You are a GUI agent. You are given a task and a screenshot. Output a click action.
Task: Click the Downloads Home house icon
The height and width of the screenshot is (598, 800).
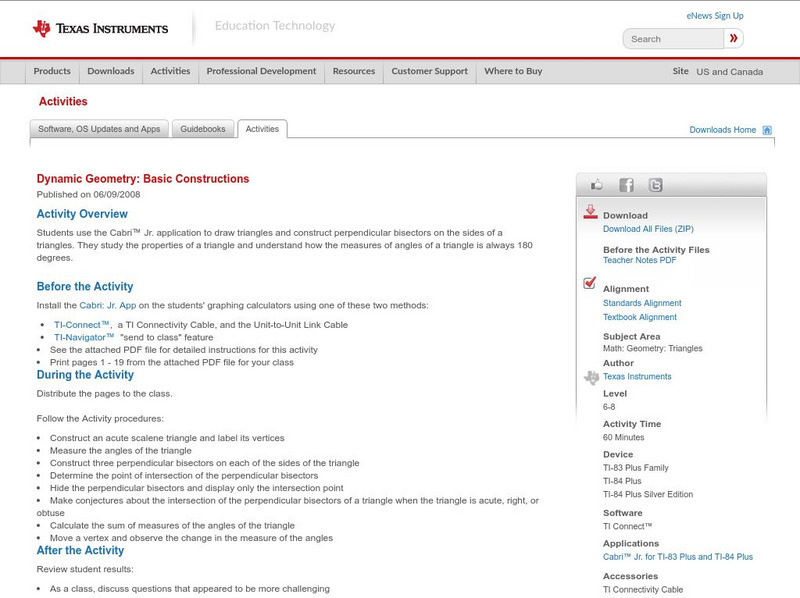pyautogui.click(x=767, y=130)
